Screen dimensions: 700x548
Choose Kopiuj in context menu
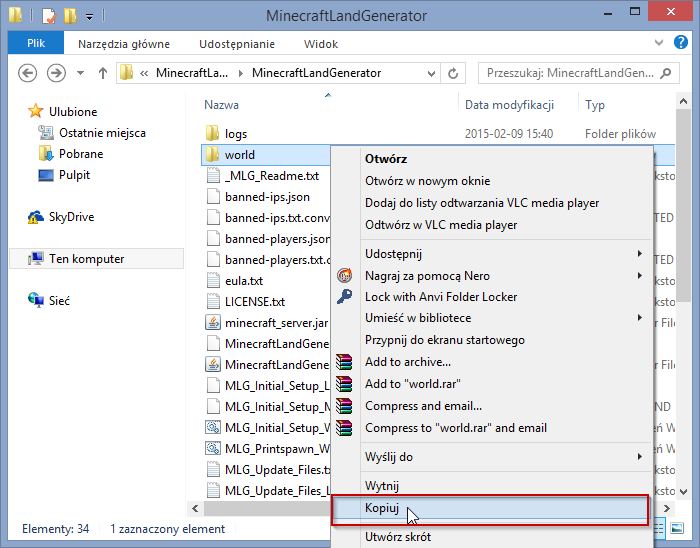point(490,509)
